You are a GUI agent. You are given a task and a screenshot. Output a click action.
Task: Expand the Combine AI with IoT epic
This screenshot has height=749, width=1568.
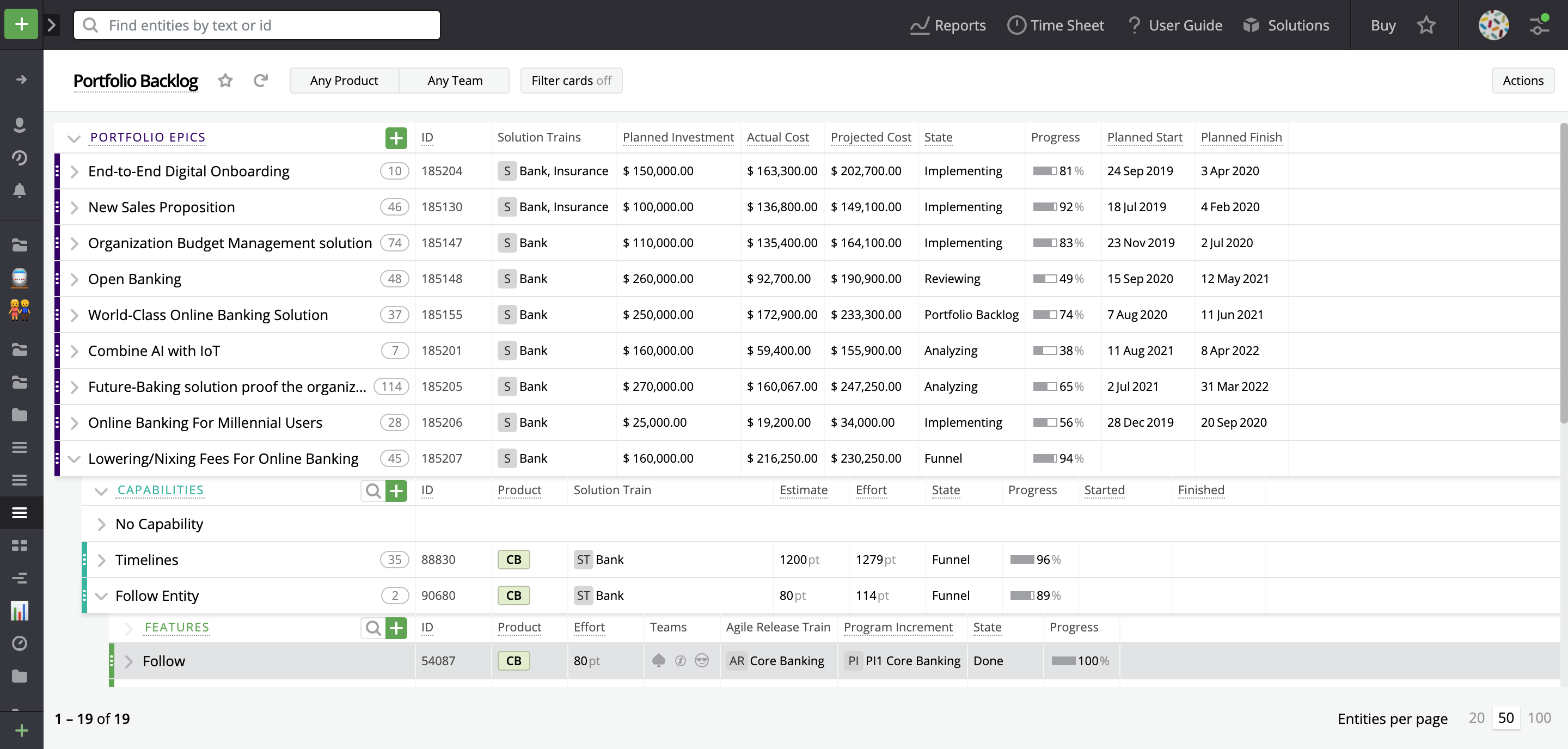(x=74, y=351)
